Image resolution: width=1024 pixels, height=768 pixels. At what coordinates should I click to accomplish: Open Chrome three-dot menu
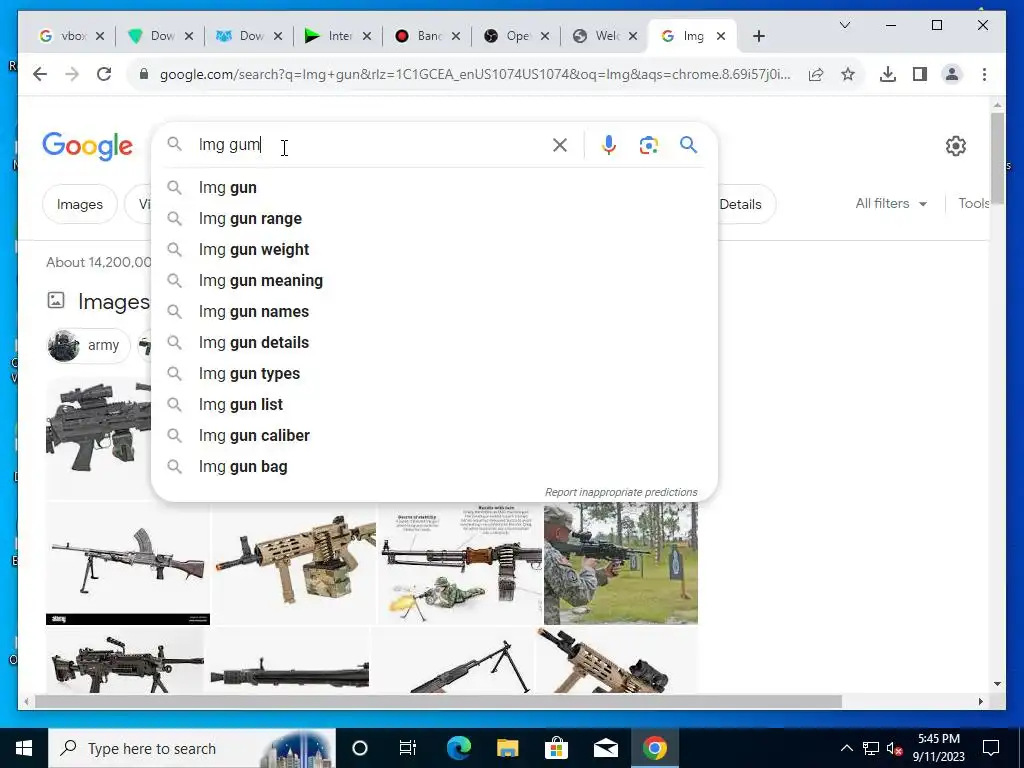[x=984, y=74]
